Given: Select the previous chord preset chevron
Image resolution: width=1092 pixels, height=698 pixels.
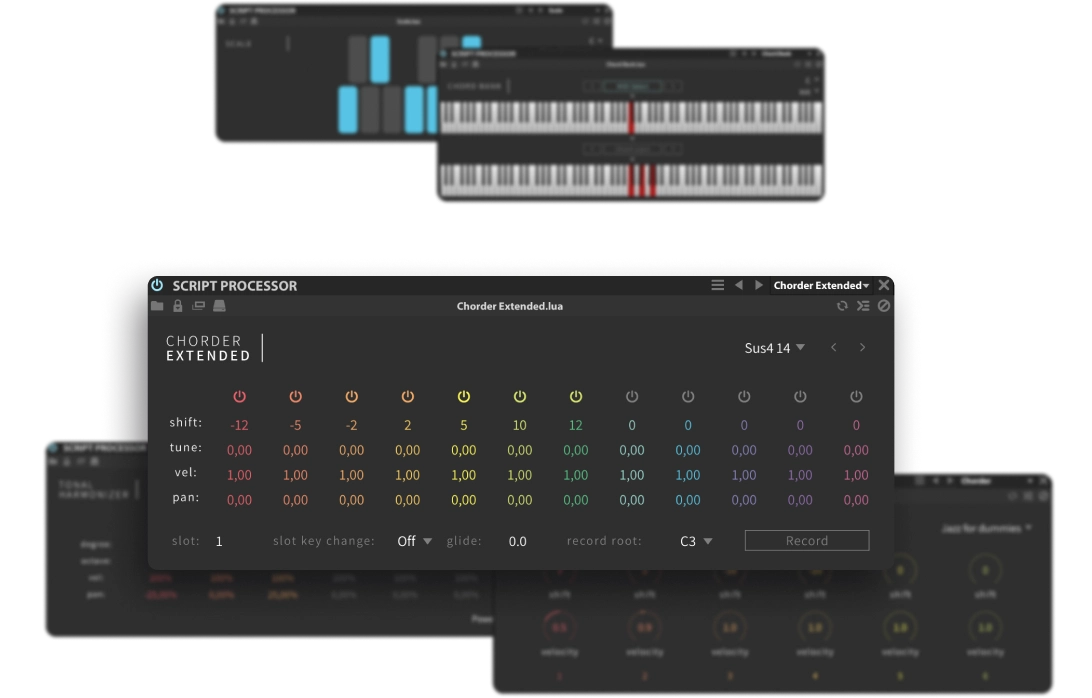Looking at the screenshot, I should pyautogui.click(x=833, y=348).
